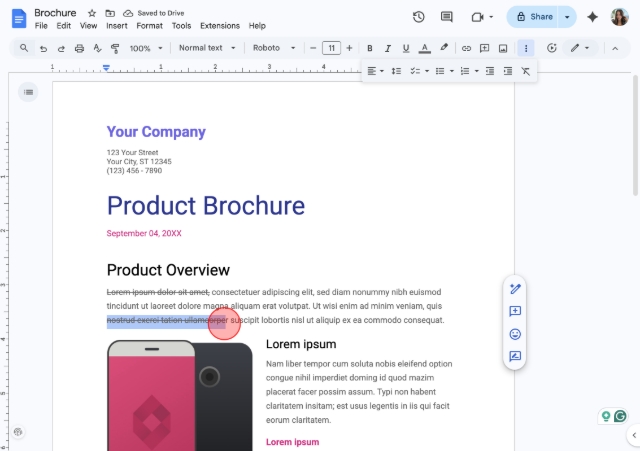This screenshot has height=451, width=640.
Task: Redo the last action
Action: click(61, 49)
